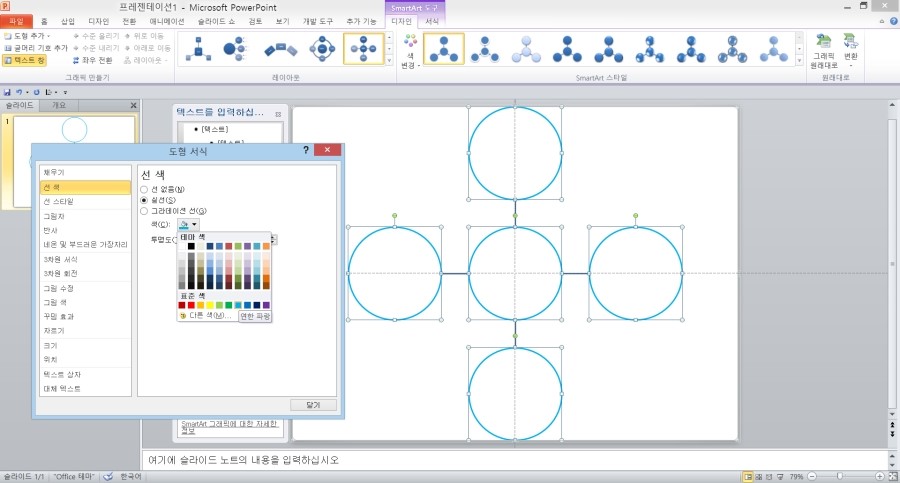Screen dimensions: 900x483
Task: Pick the red standard color swatch
Action: 191,305
